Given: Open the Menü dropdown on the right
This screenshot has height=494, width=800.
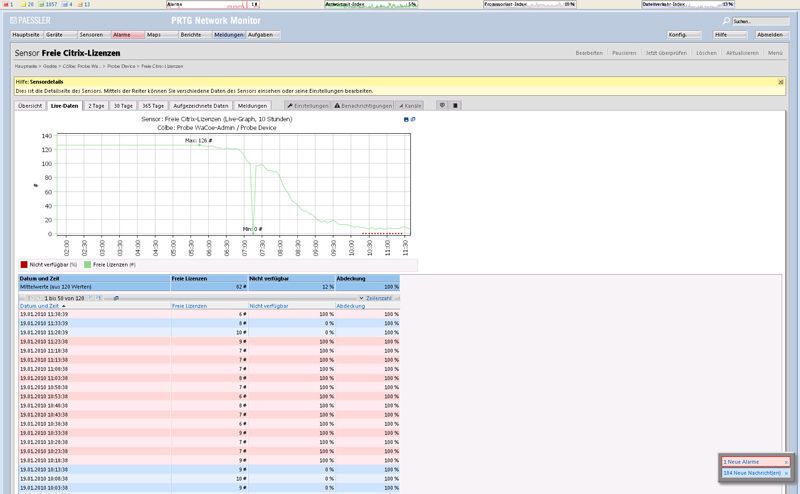Looking at the screenshot, I should coord(775,52).
